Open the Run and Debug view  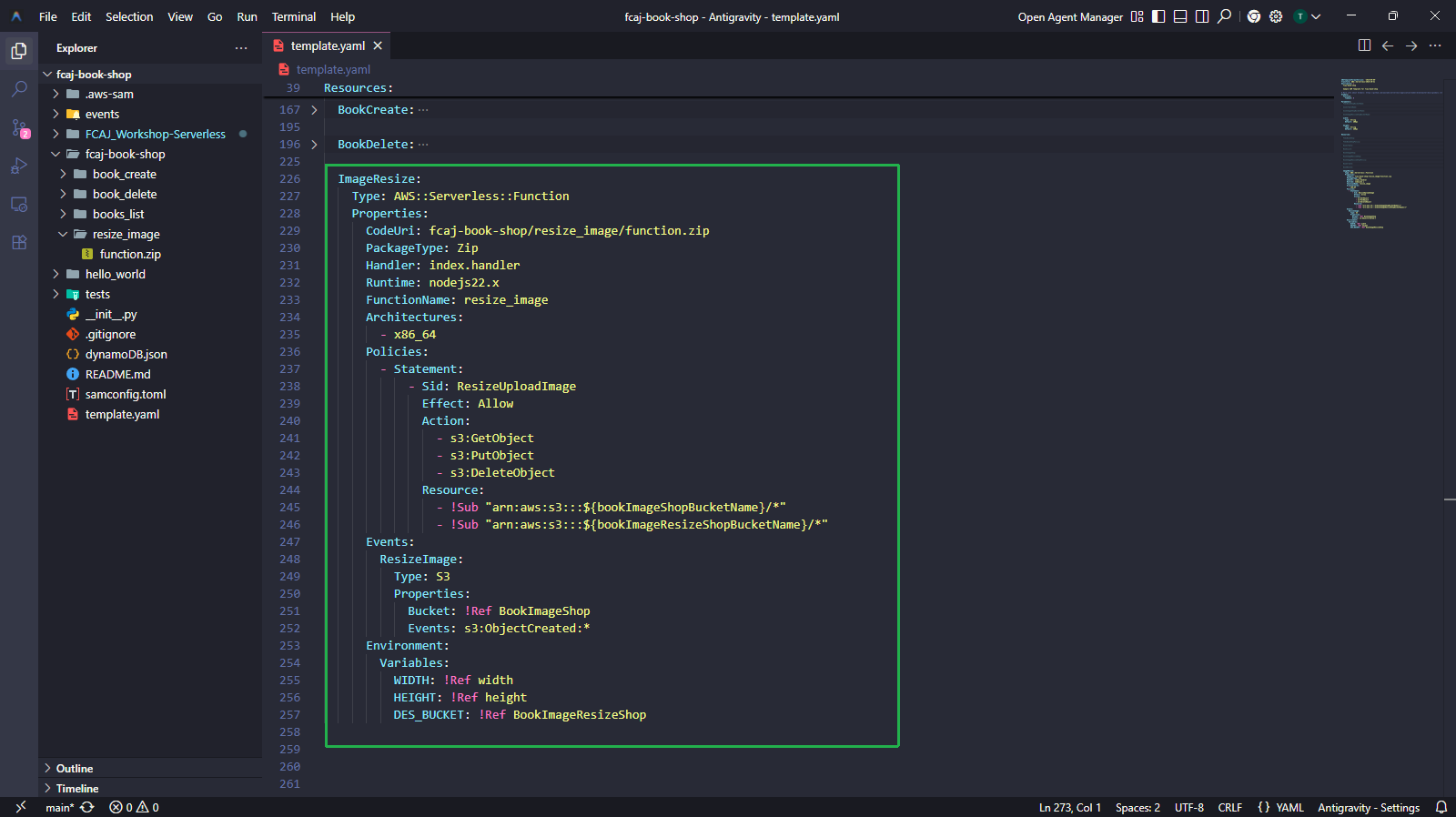pos(19,166)
